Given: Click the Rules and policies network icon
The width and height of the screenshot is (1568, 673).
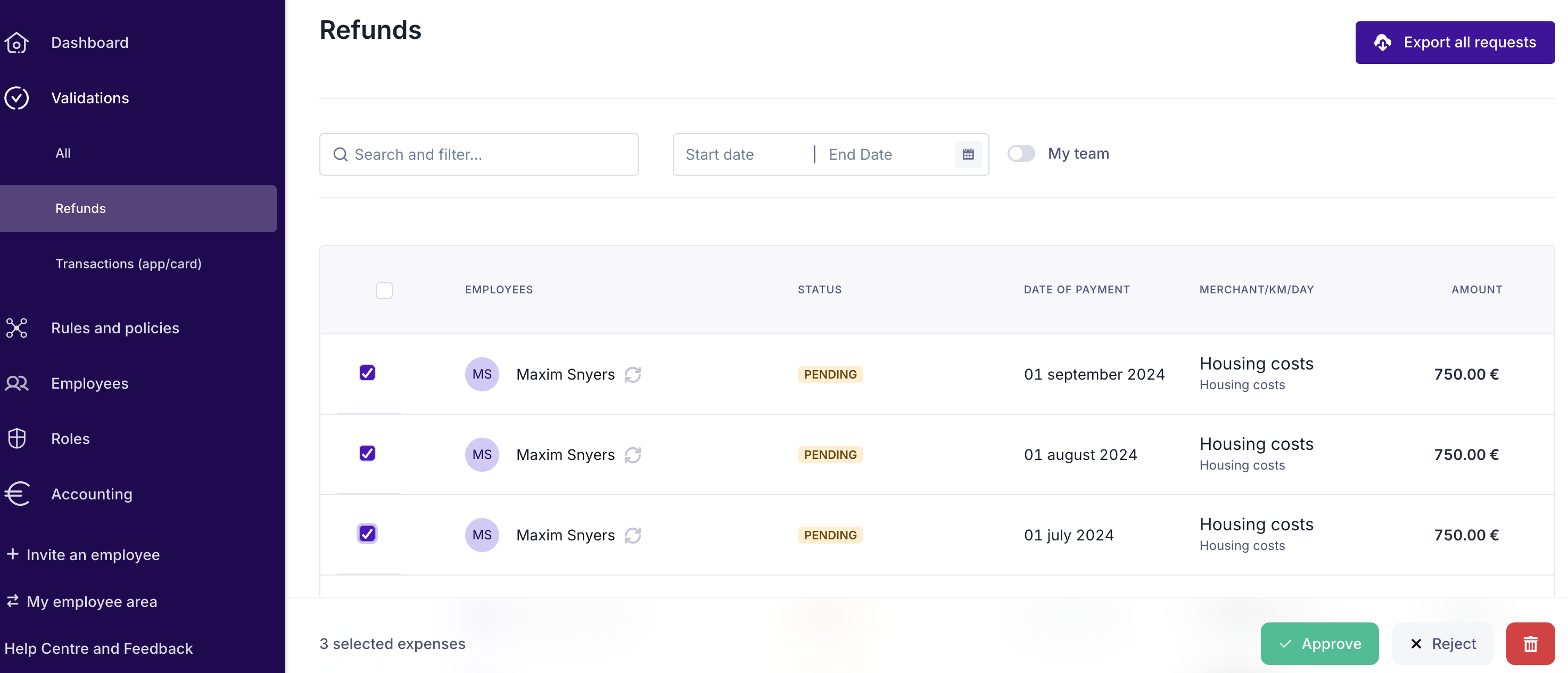Looking at the screenshot, I should click(x=16, y=327).
